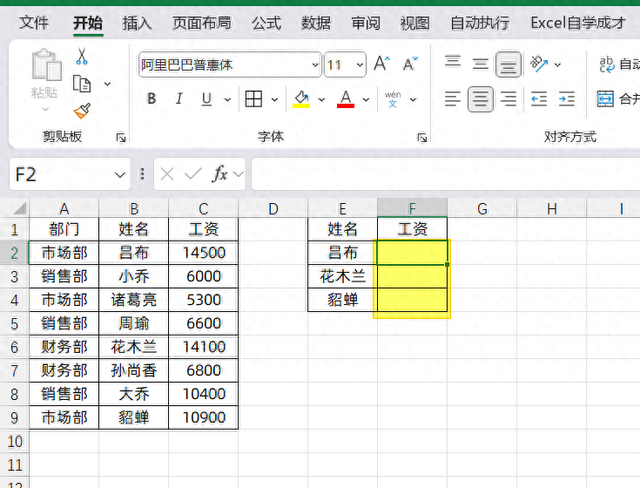Screen dimensions: 640x488
Task: Click the formula bar input field
Action: [446, 174]
